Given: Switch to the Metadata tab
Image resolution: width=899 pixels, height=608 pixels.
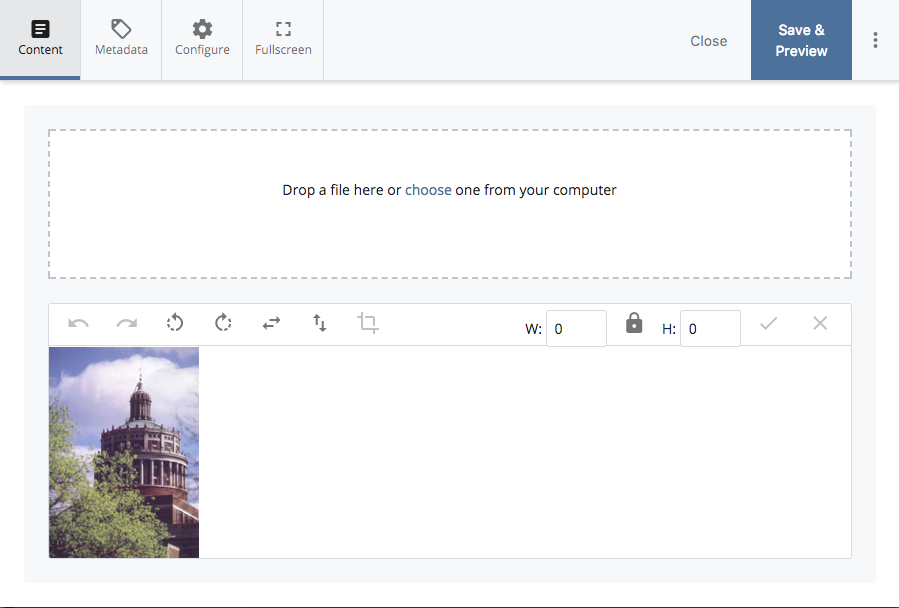Looking at the screenshot, I should 121,40.
